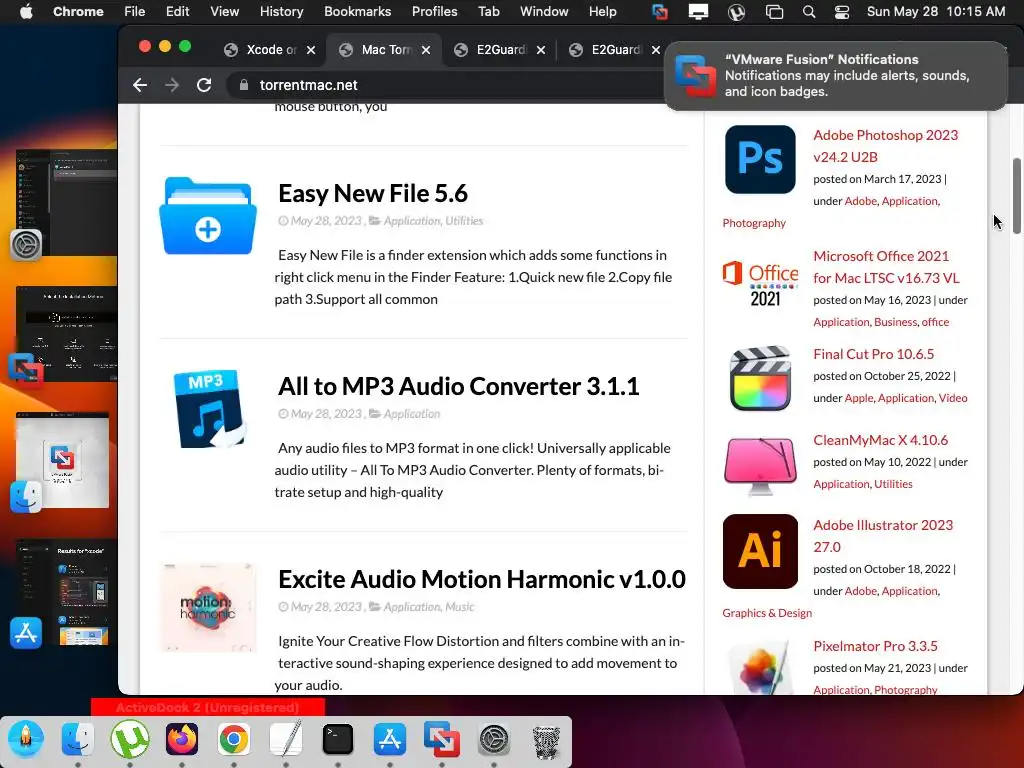Click the VMware Fusion Notifications banner
The image size is (1024, 768).
[x=835, y=76]
